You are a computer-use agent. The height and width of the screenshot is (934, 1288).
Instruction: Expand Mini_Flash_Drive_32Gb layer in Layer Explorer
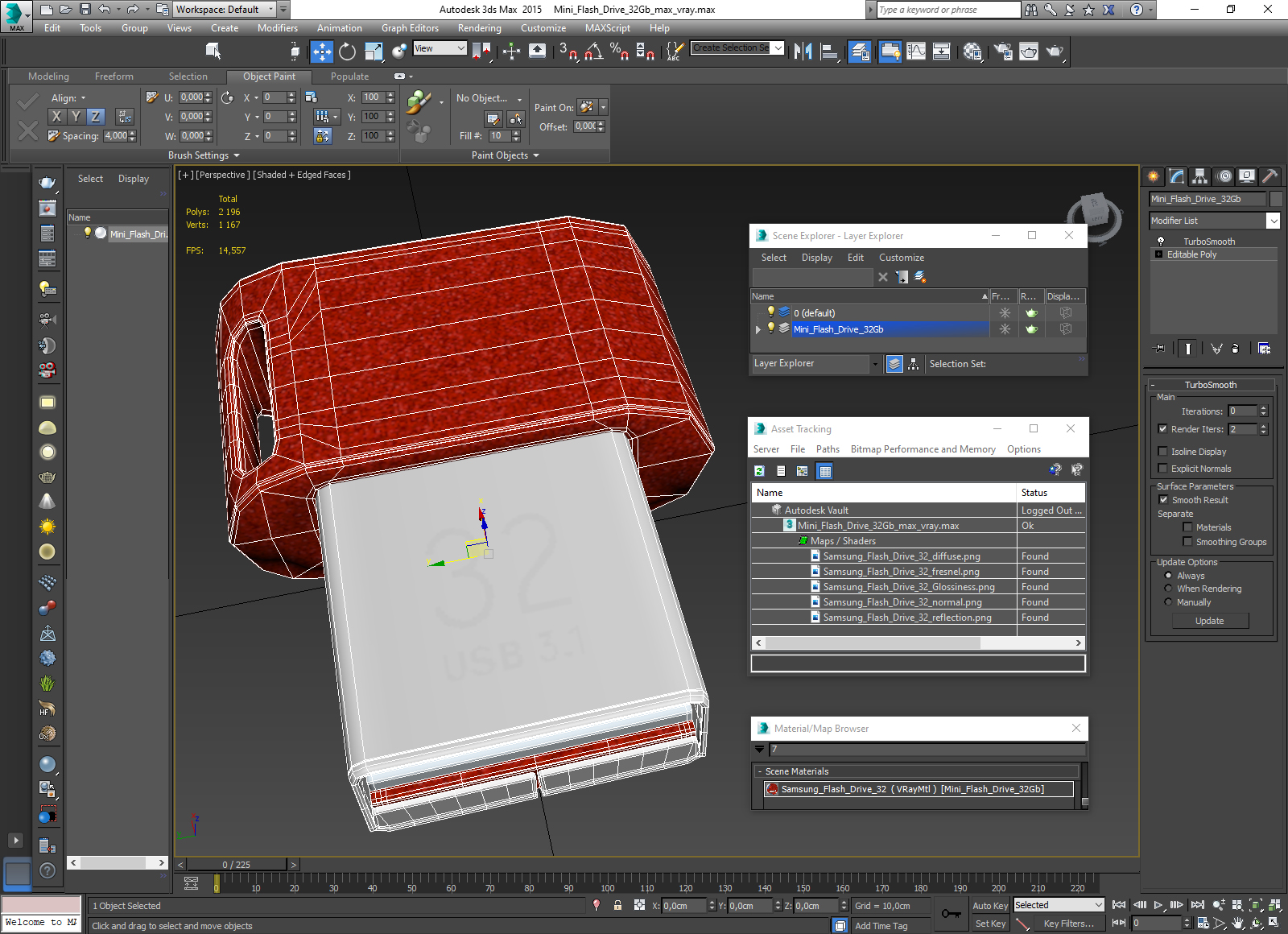[x=758, y=329]
